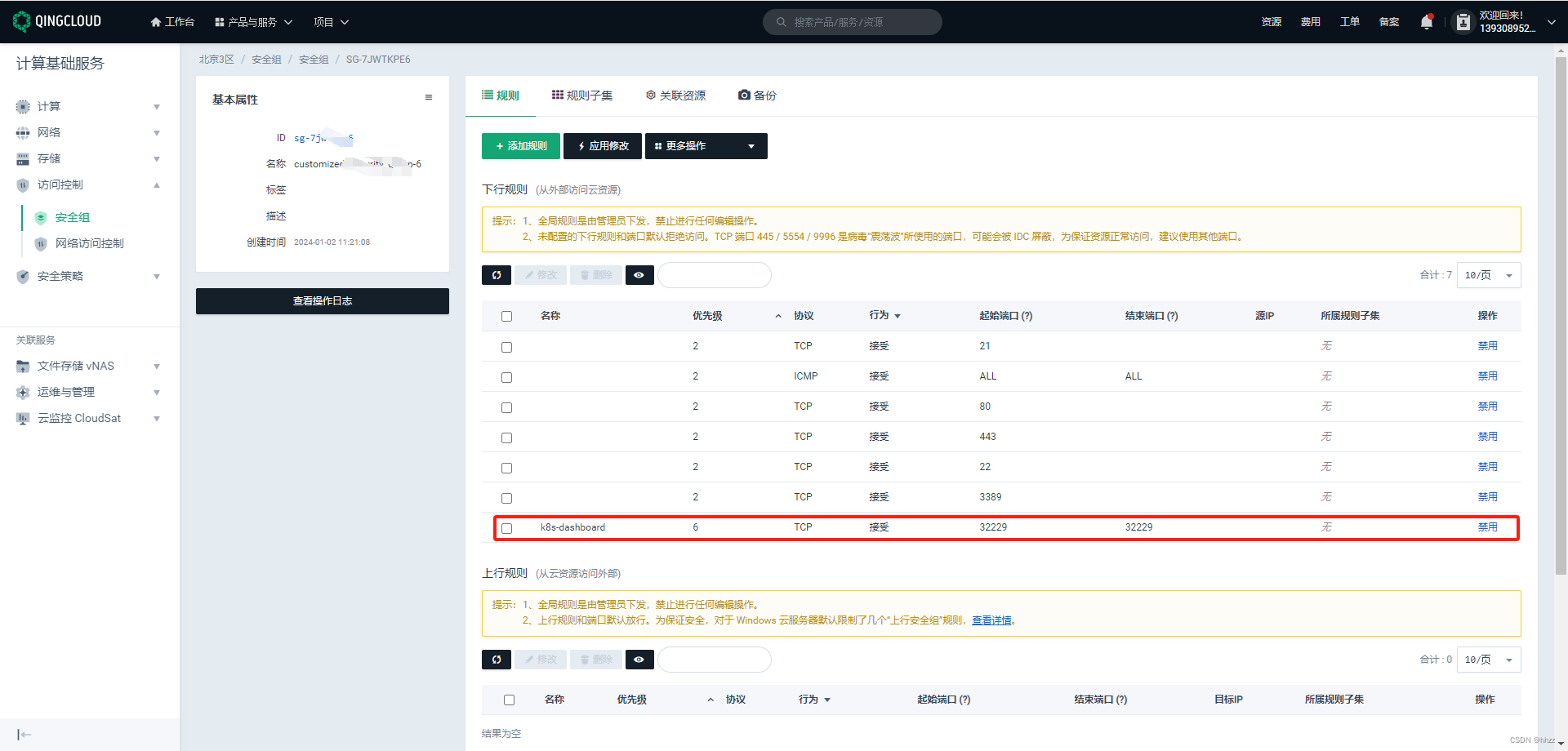Open 工单 in top bar
1568x751 pixels.
(1350, 22)
